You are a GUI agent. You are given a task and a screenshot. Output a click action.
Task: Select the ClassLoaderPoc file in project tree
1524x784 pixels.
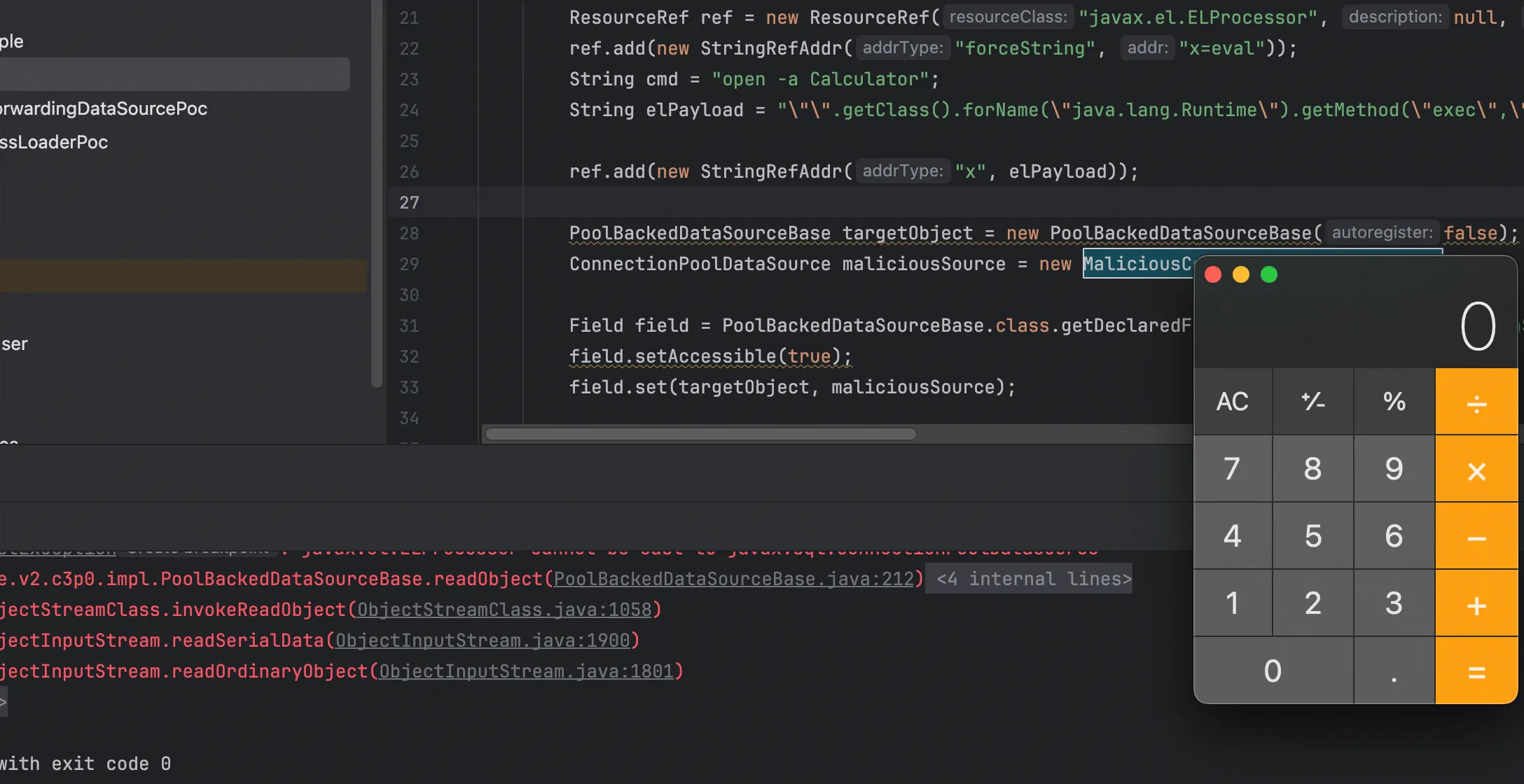(54, 142)
